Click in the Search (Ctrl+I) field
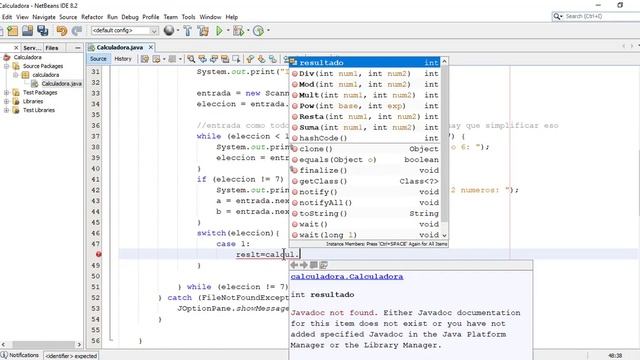 (602, 16)
